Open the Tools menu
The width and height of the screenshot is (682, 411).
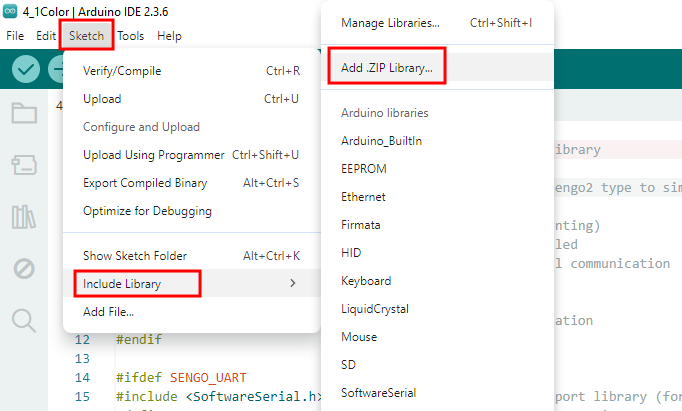point(130,36)
